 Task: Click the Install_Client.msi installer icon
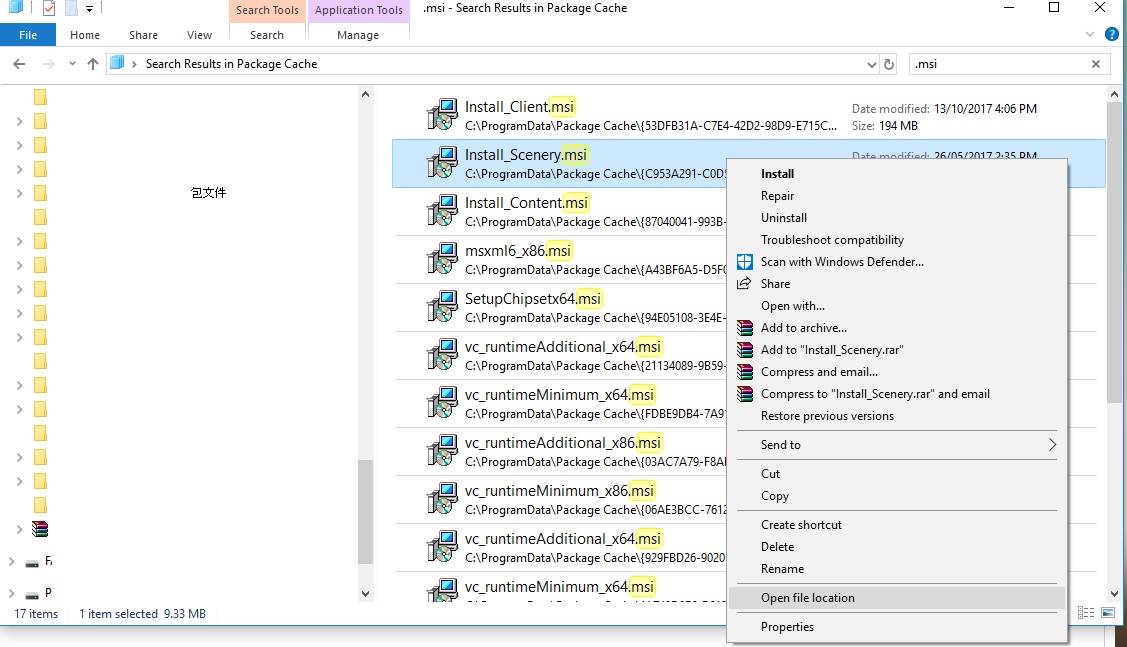(x=441, y=115)
